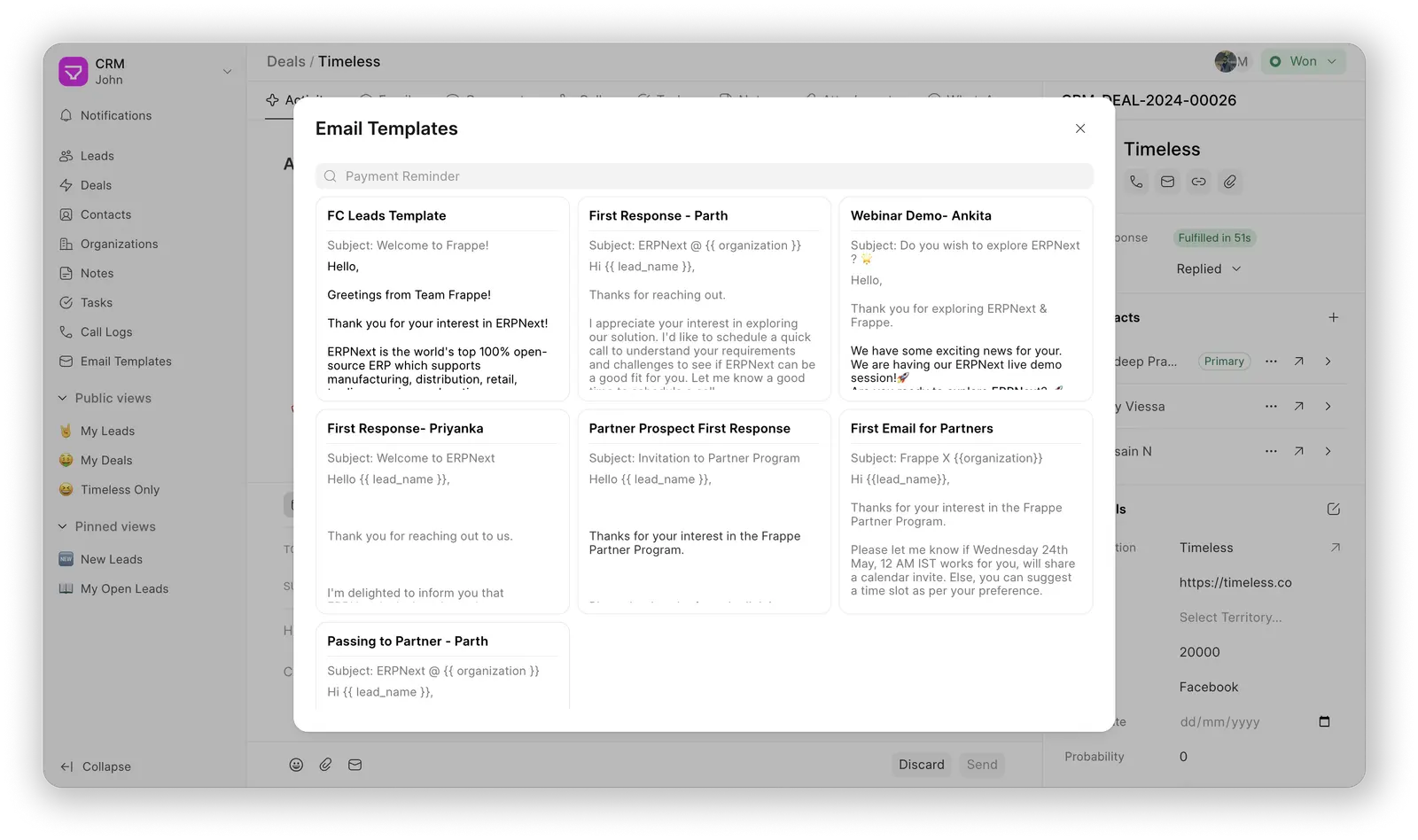The image size is (1418, 840).
Task: Open the Timeless Only view
Action: 145,489
